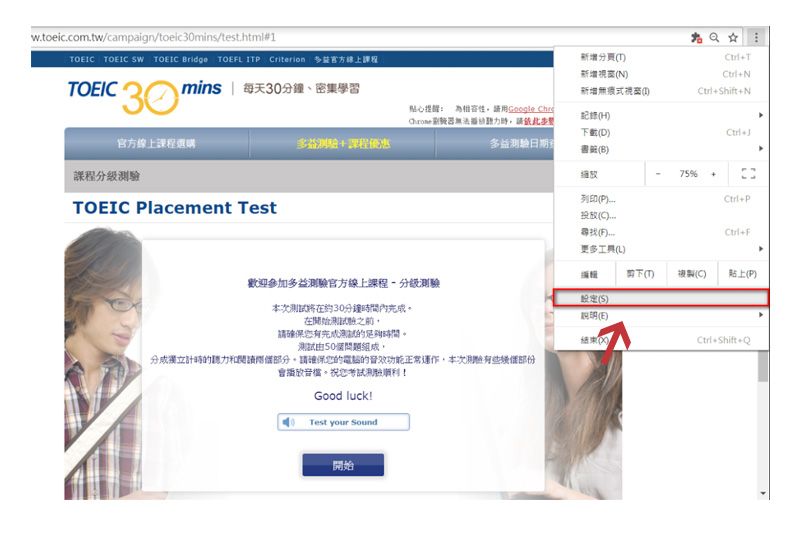Click the Good luck! text
The height and width of the screenshot is (548, 800).
(x=343, y=395)
